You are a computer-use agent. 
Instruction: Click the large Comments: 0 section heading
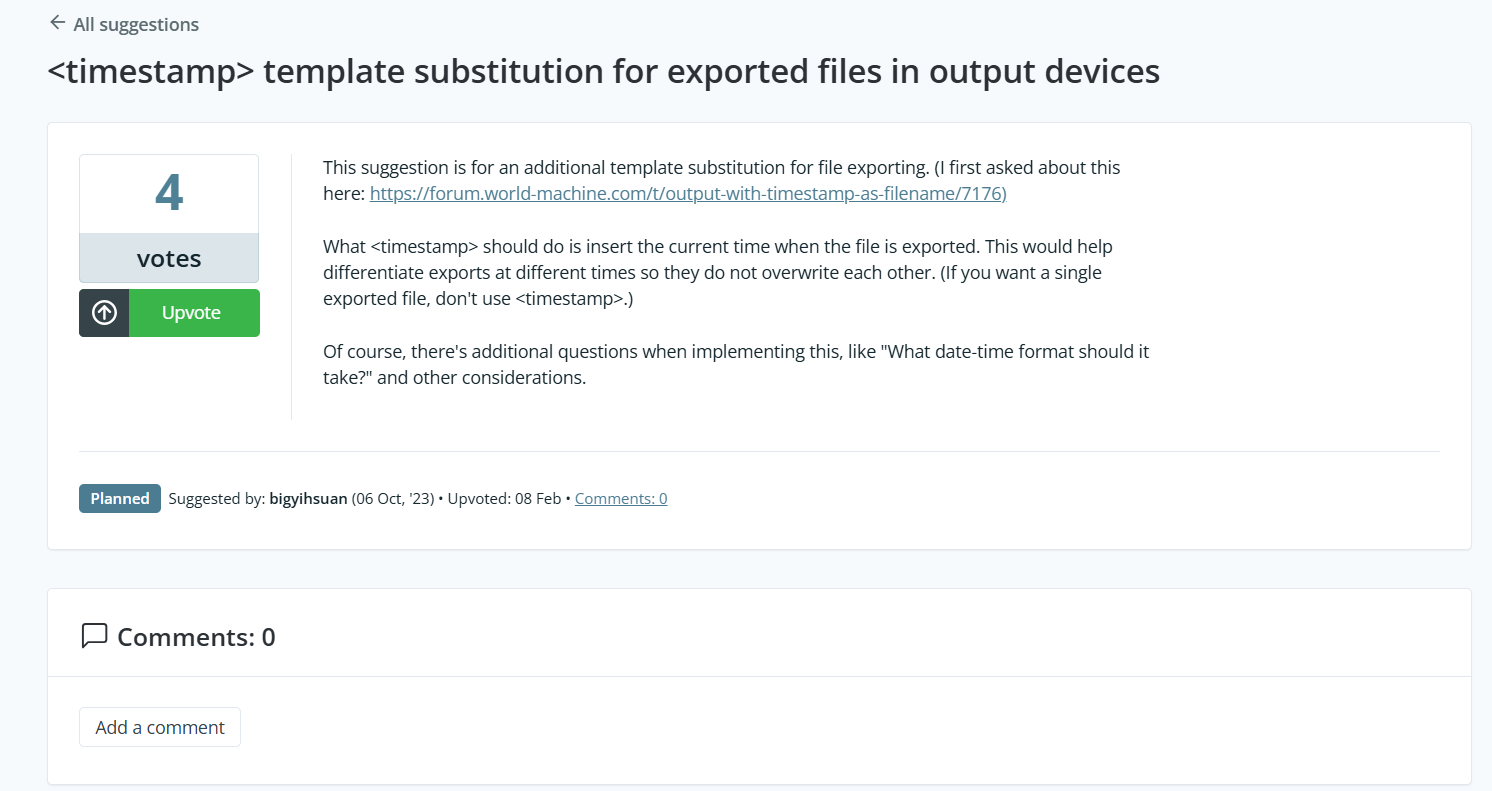click(196, 637)
